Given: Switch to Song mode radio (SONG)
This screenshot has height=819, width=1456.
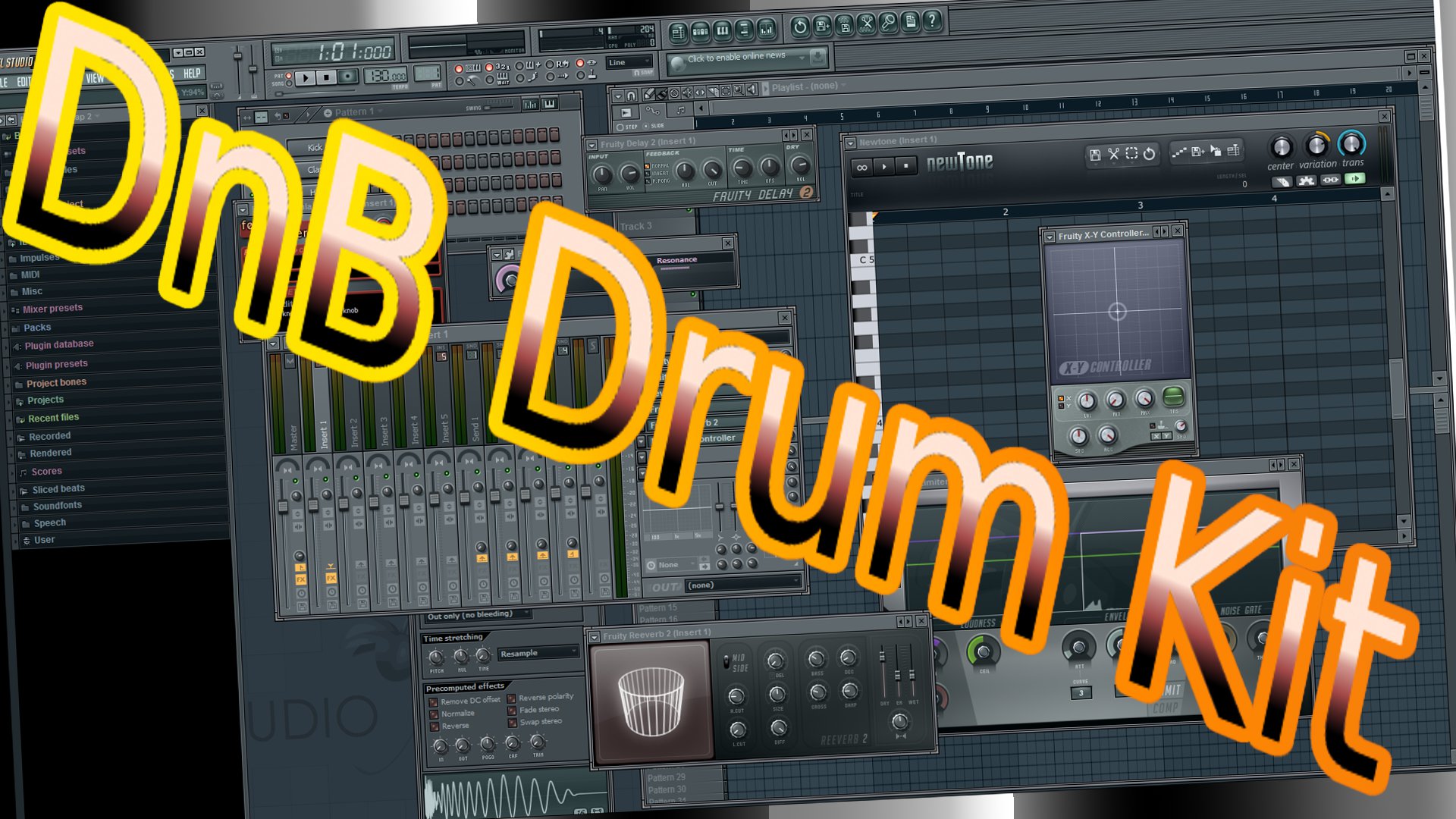Looking at the screenshot, I should 288,84.
